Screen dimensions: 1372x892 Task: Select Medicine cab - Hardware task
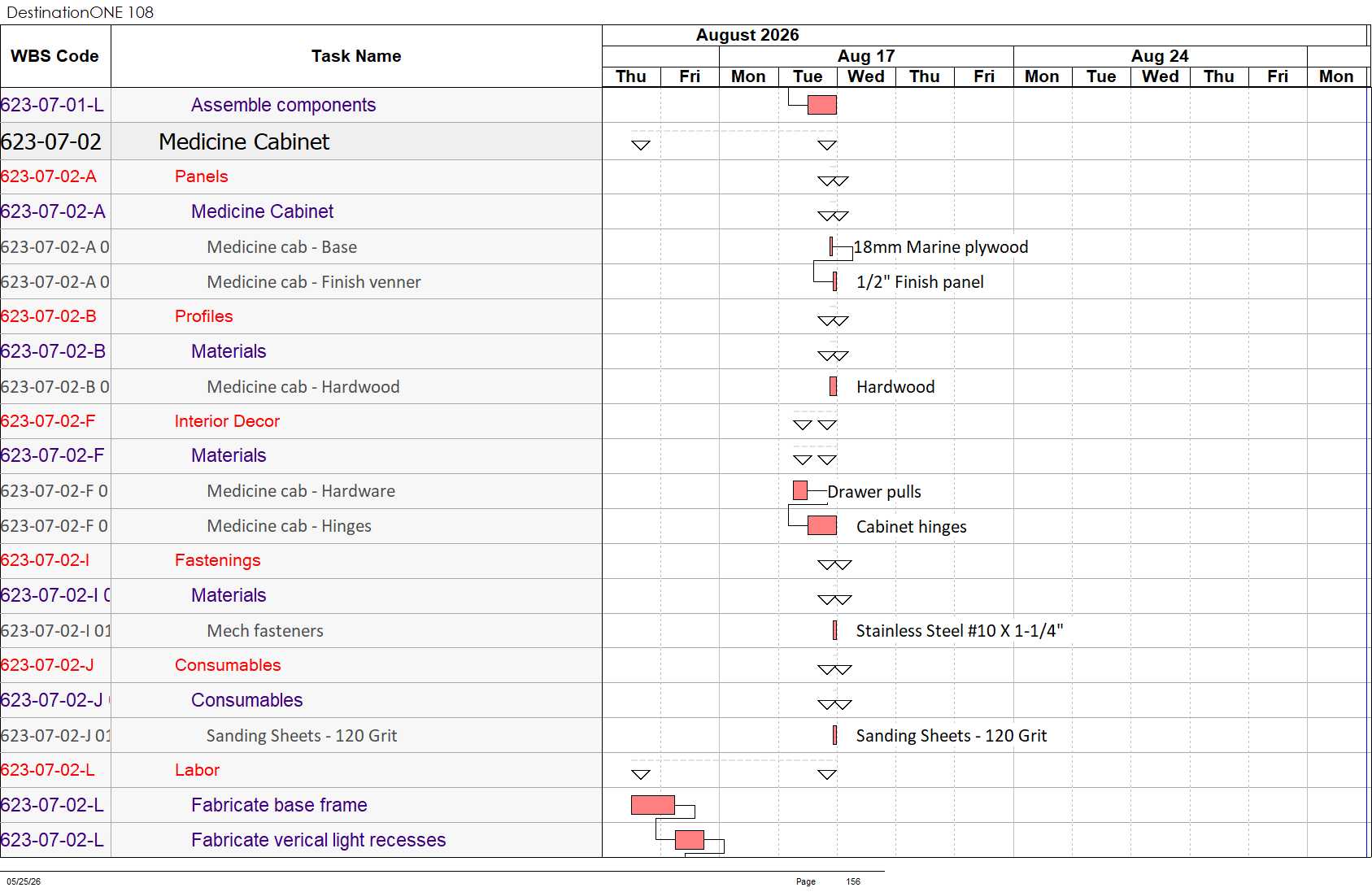(x=301, y=490)
